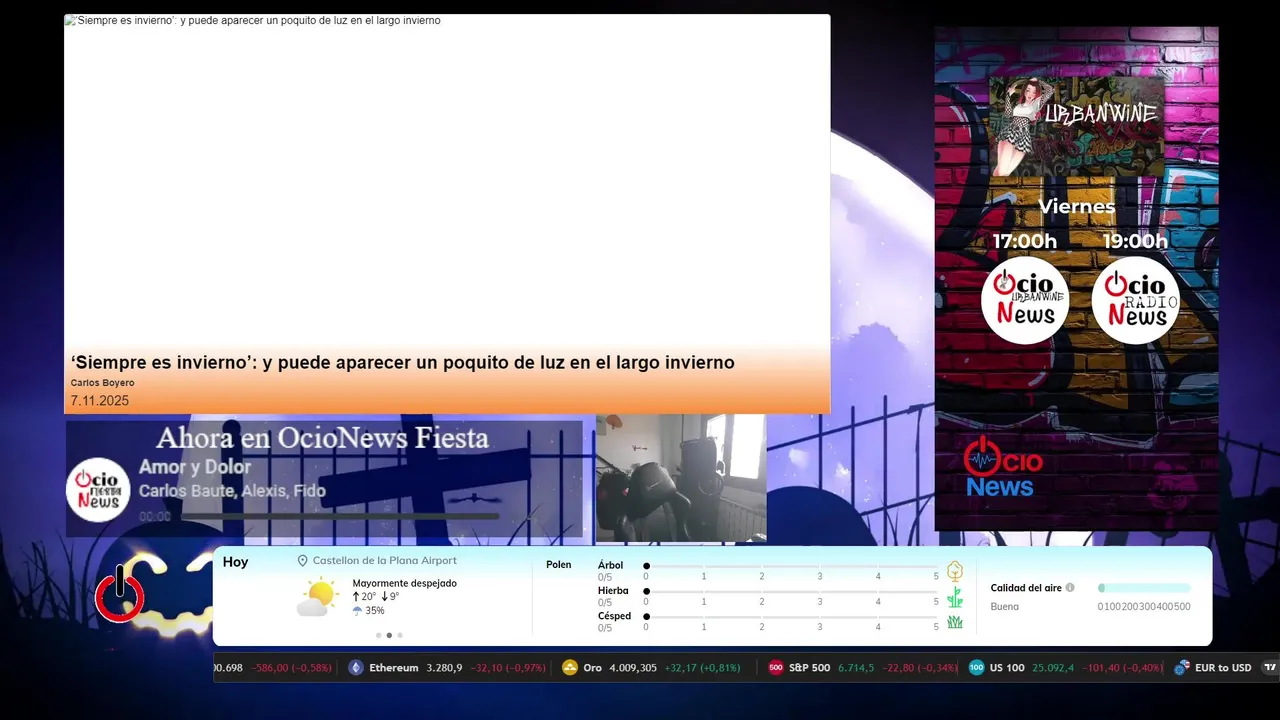Click the S&P 500 value 6.714,5
The width and height of the screenshot is (1280, 720).
pos(858,668)
